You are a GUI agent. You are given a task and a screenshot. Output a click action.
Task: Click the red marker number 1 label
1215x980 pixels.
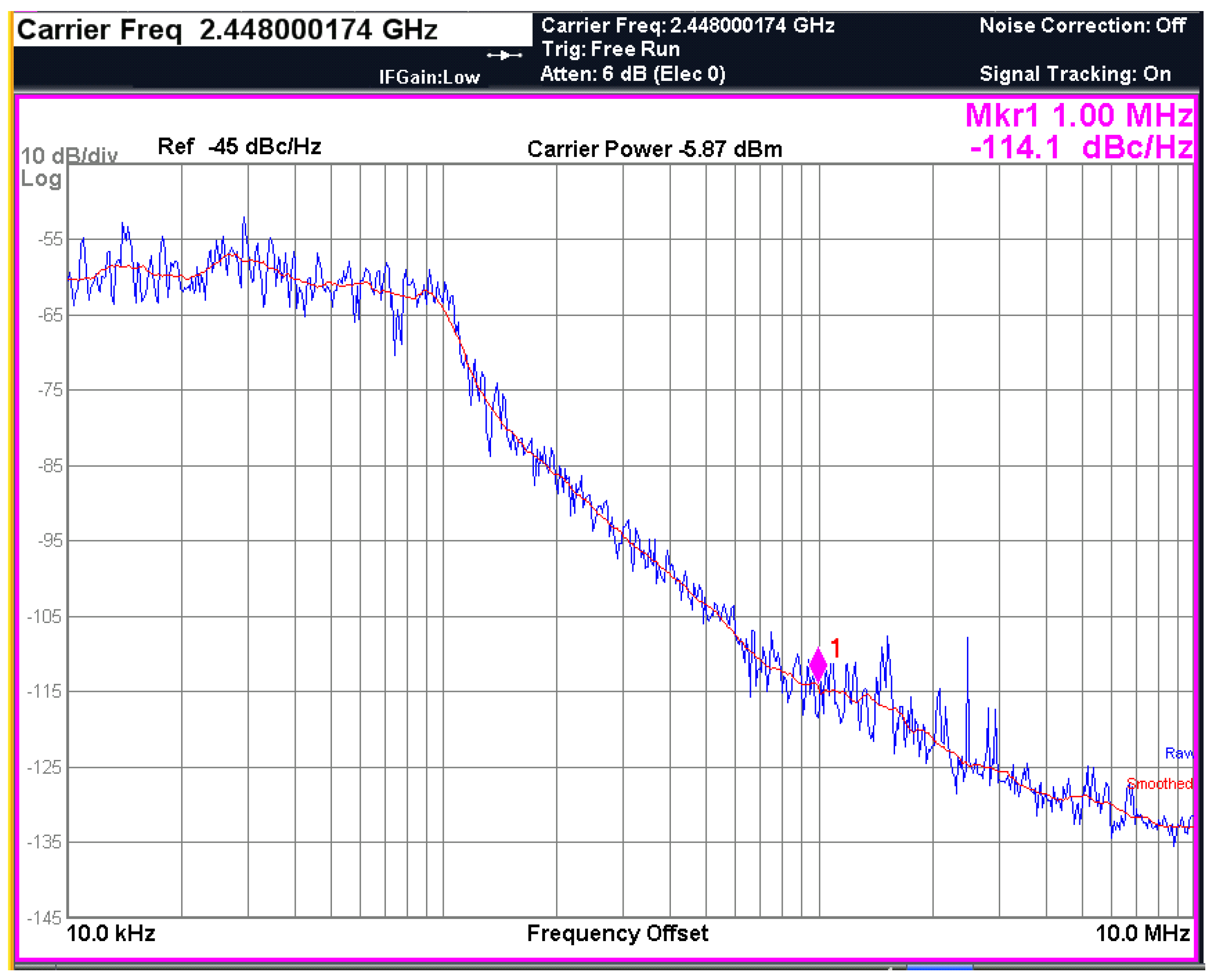pyautogui.click(x=836, y=647)
